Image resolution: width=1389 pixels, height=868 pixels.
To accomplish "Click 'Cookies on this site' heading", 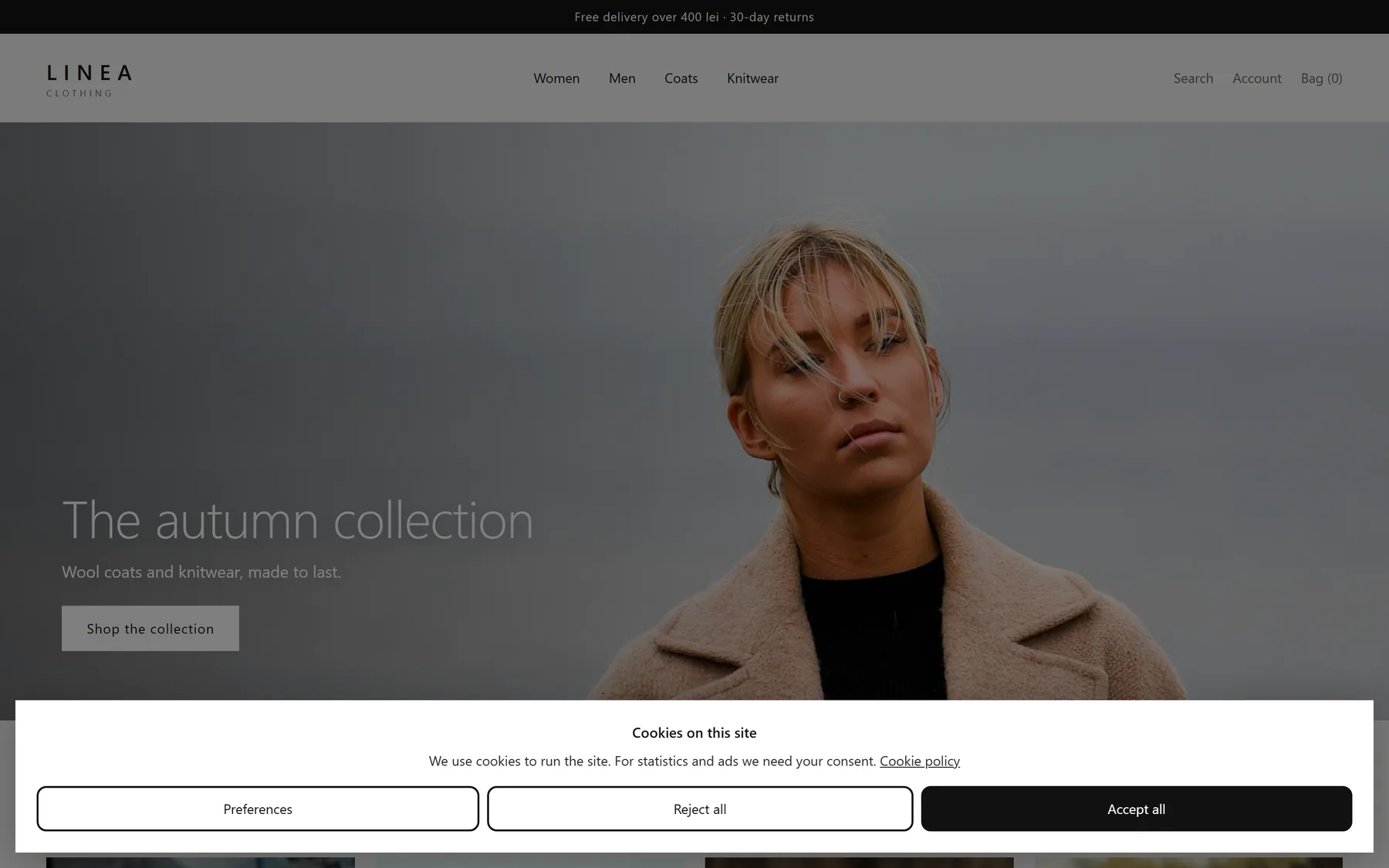I will [694, 732].
